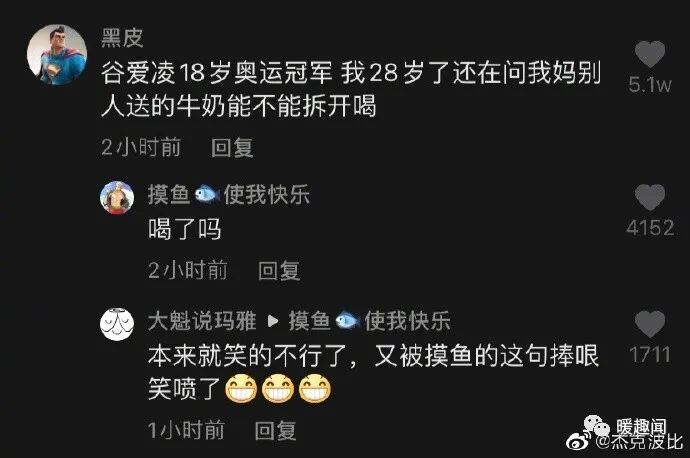Like 黑皮's comment with the heart icon
The height and width of the screenshot is (458, 690).
(650, 54)
